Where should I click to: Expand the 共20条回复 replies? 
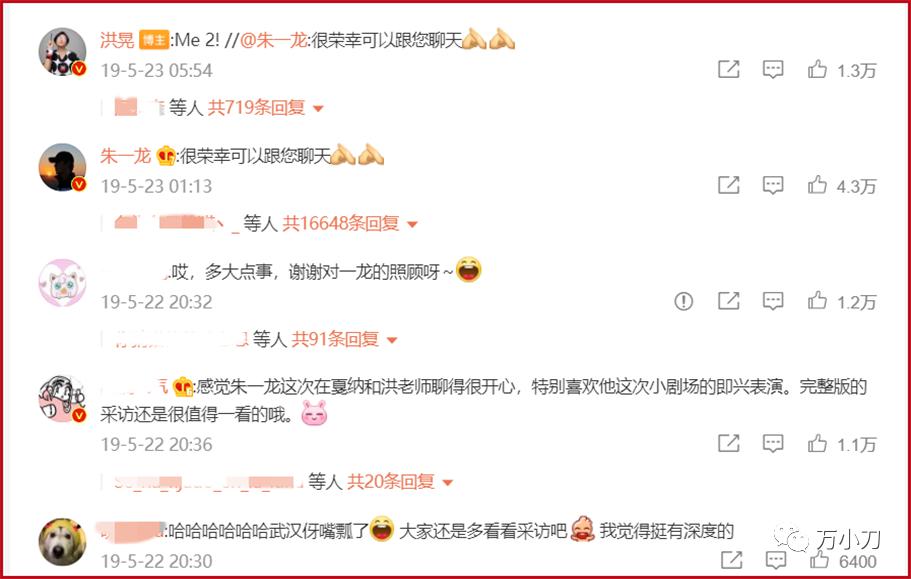pyautogui.click(x=400, y=481)
